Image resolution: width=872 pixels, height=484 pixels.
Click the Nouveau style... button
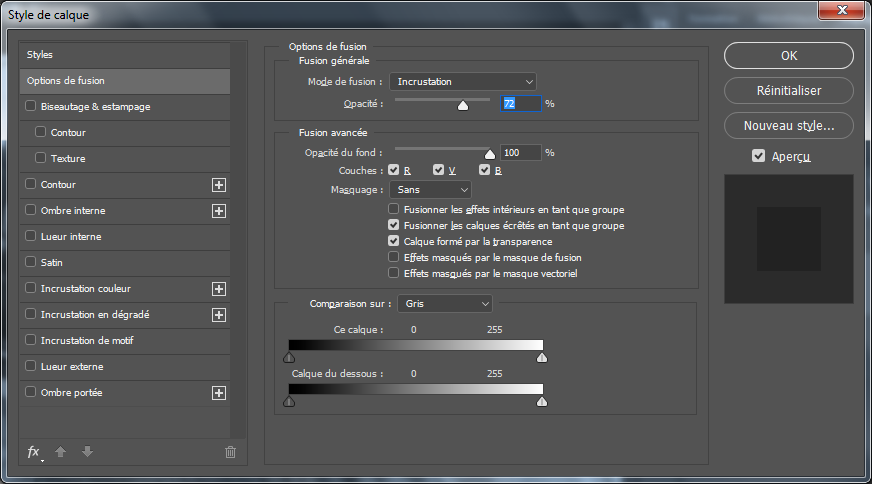point(789,126)
